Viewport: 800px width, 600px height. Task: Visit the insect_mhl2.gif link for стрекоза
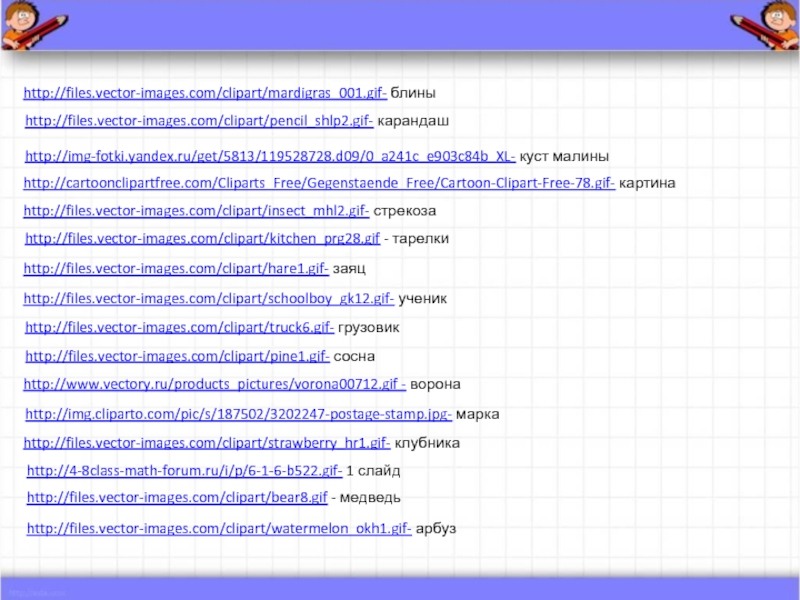[196, 212]
